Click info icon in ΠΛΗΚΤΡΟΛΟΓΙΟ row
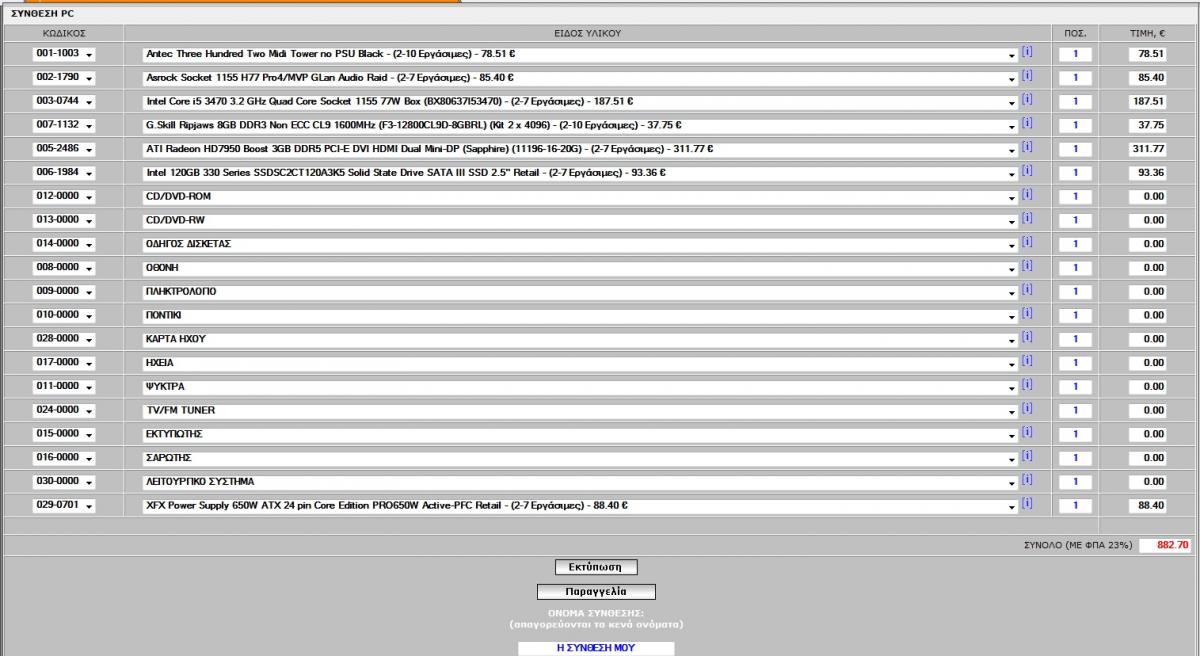This screenshot has height=656, width=1200. click(1027, 290)
